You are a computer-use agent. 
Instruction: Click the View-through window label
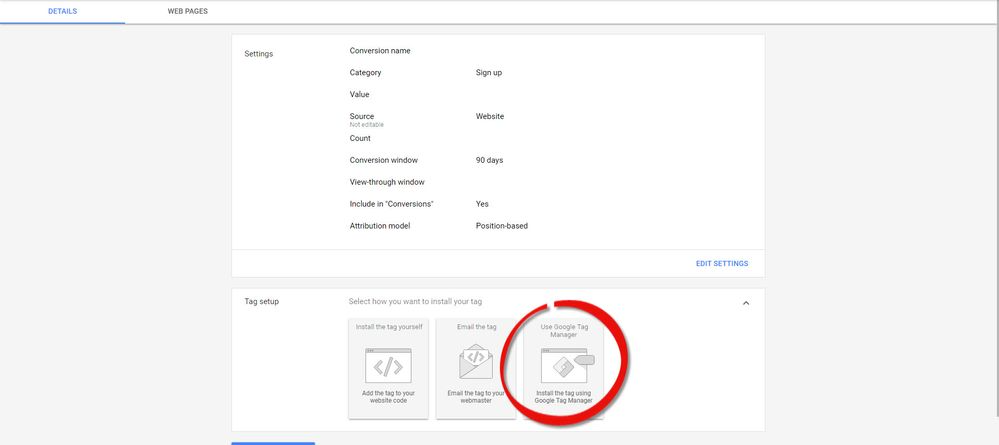point(387,182)
